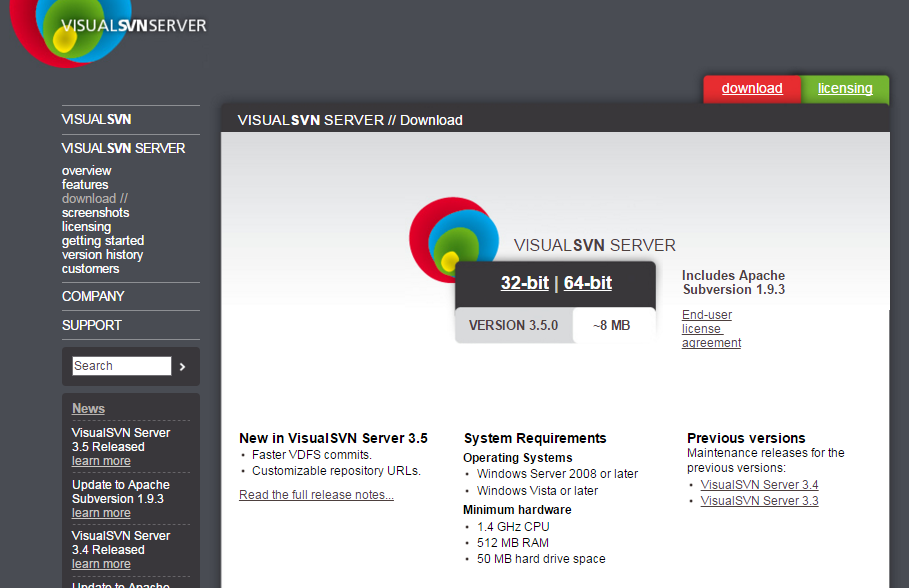Focus the Search input field
The image size is (909, 588).
122,366
